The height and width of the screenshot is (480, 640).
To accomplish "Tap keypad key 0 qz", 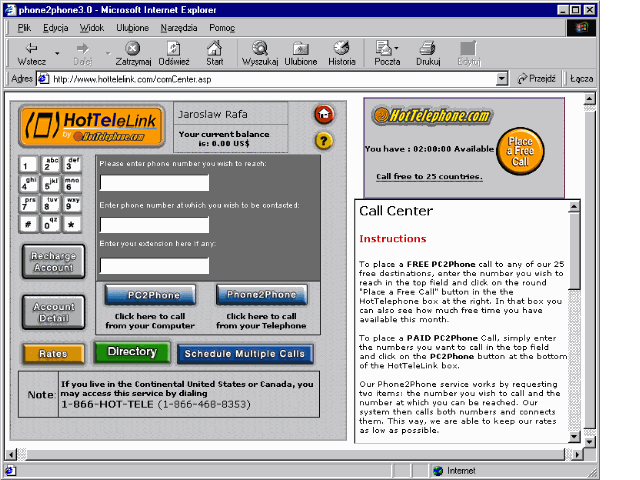I will [51, 224].
